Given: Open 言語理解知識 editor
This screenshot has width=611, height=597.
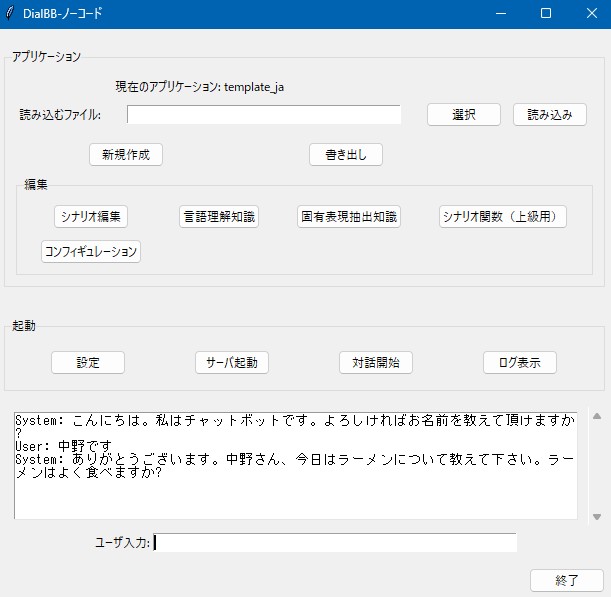Looking at the screenshot, I should (219, 216).
